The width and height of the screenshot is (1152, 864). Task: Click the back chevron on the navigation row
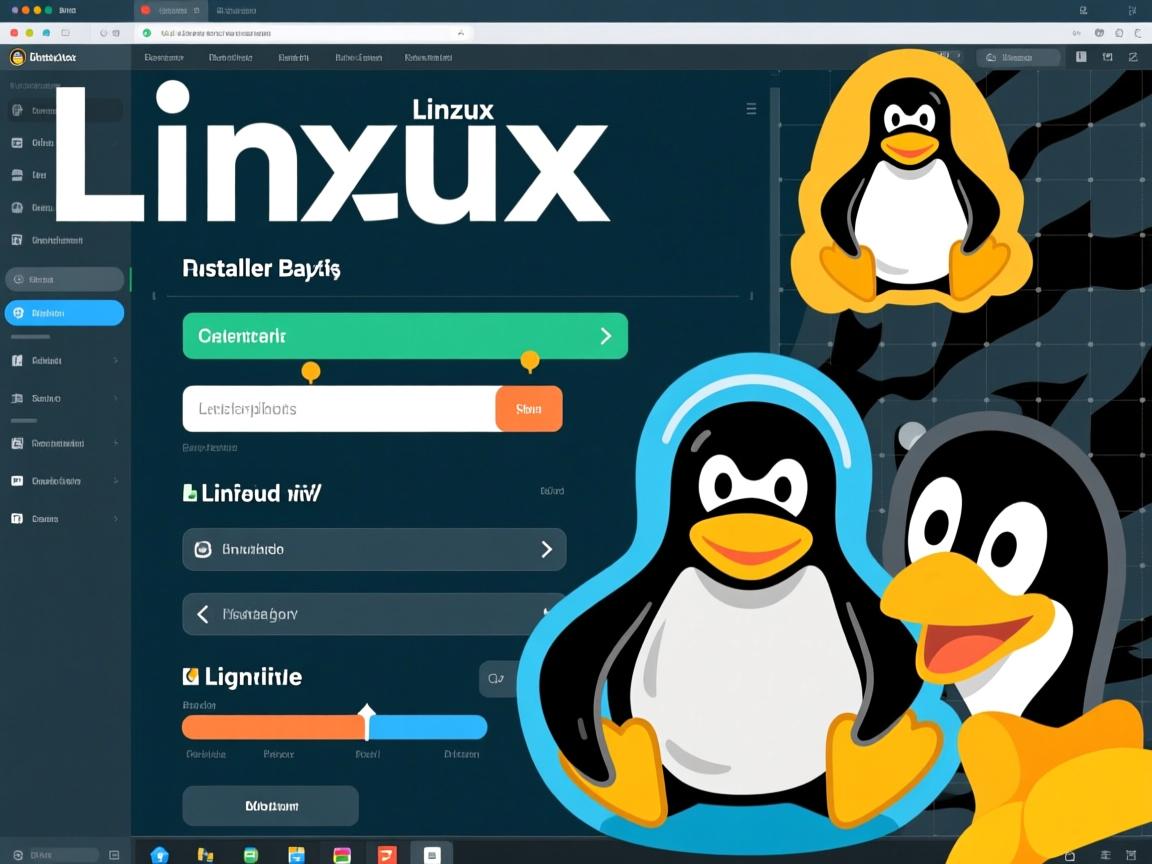[x=200, y=614]
